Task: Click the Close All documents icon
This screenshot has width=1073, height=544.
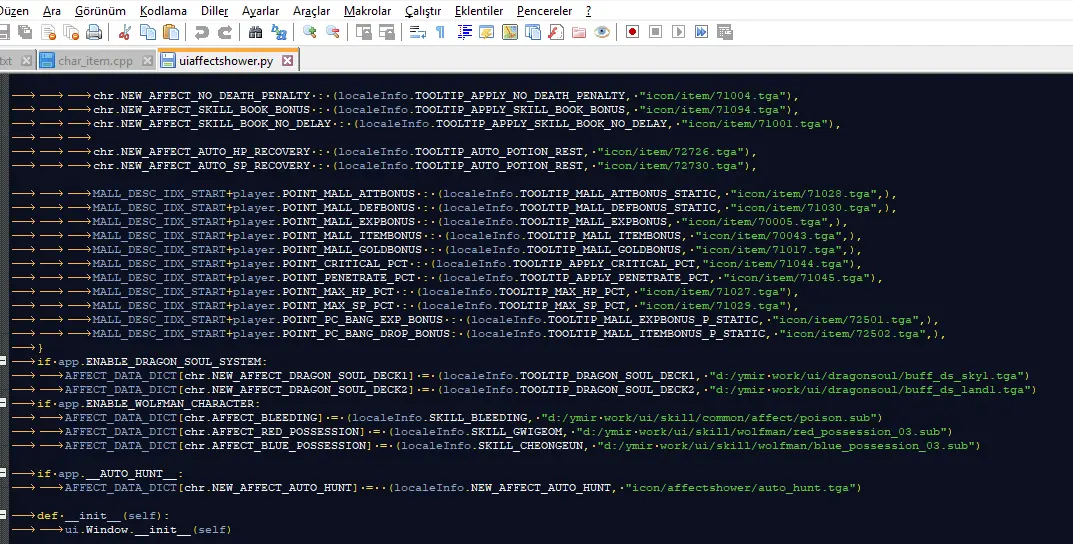Action: point(71,32)
